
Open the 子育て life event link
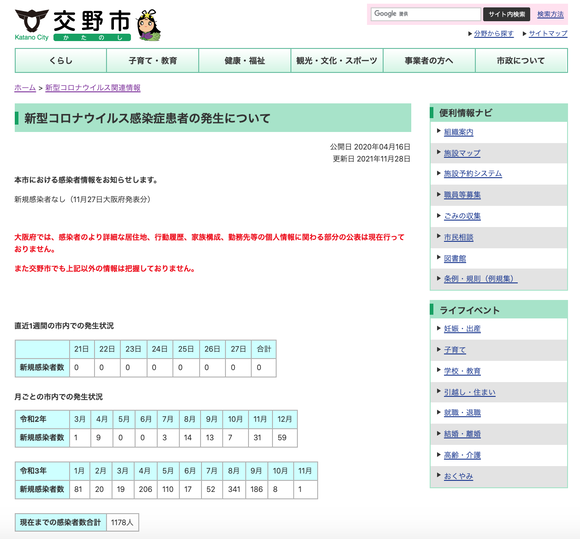coord(455,350)
